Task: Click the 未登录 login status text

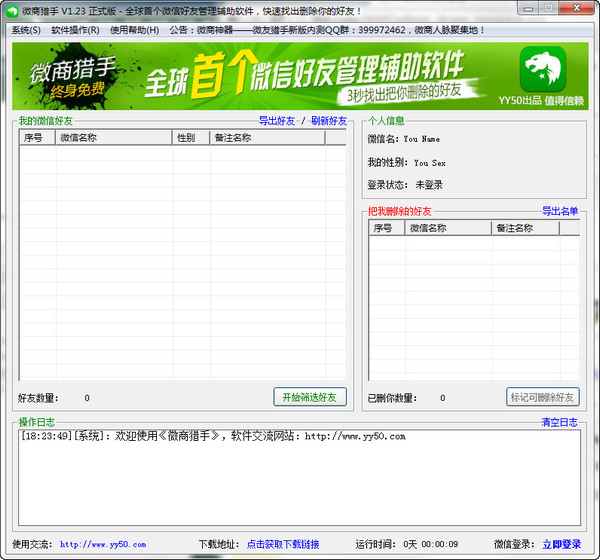Action: (429, 185)
